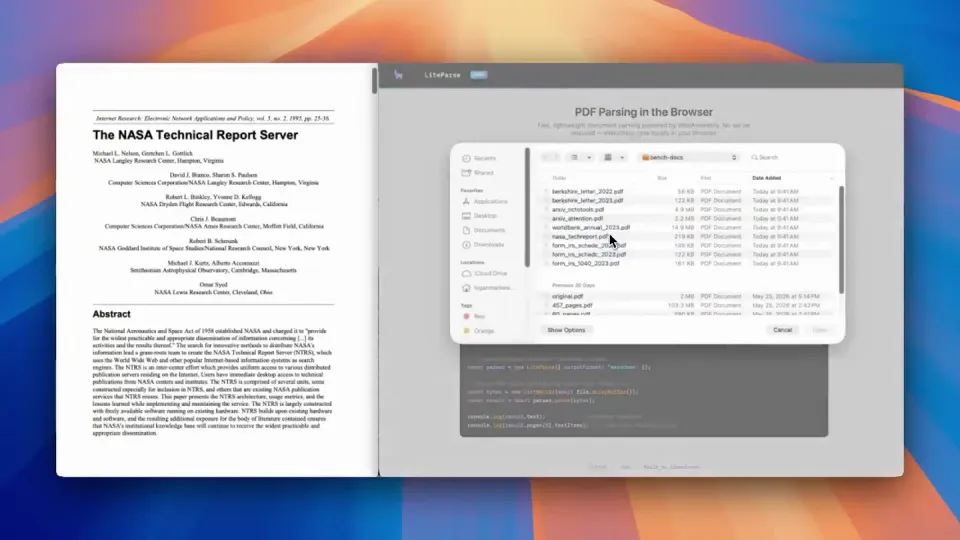Filter by the Orange tag
This screenshot has height=540, width=960.
pos(479,331)
